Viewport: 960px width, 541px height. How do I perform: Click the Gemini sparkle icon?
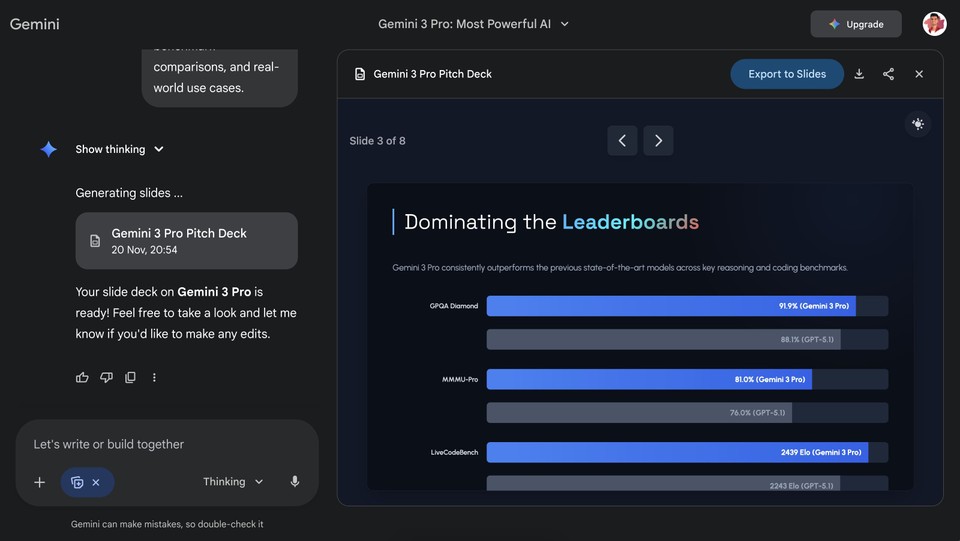point(49,149)
